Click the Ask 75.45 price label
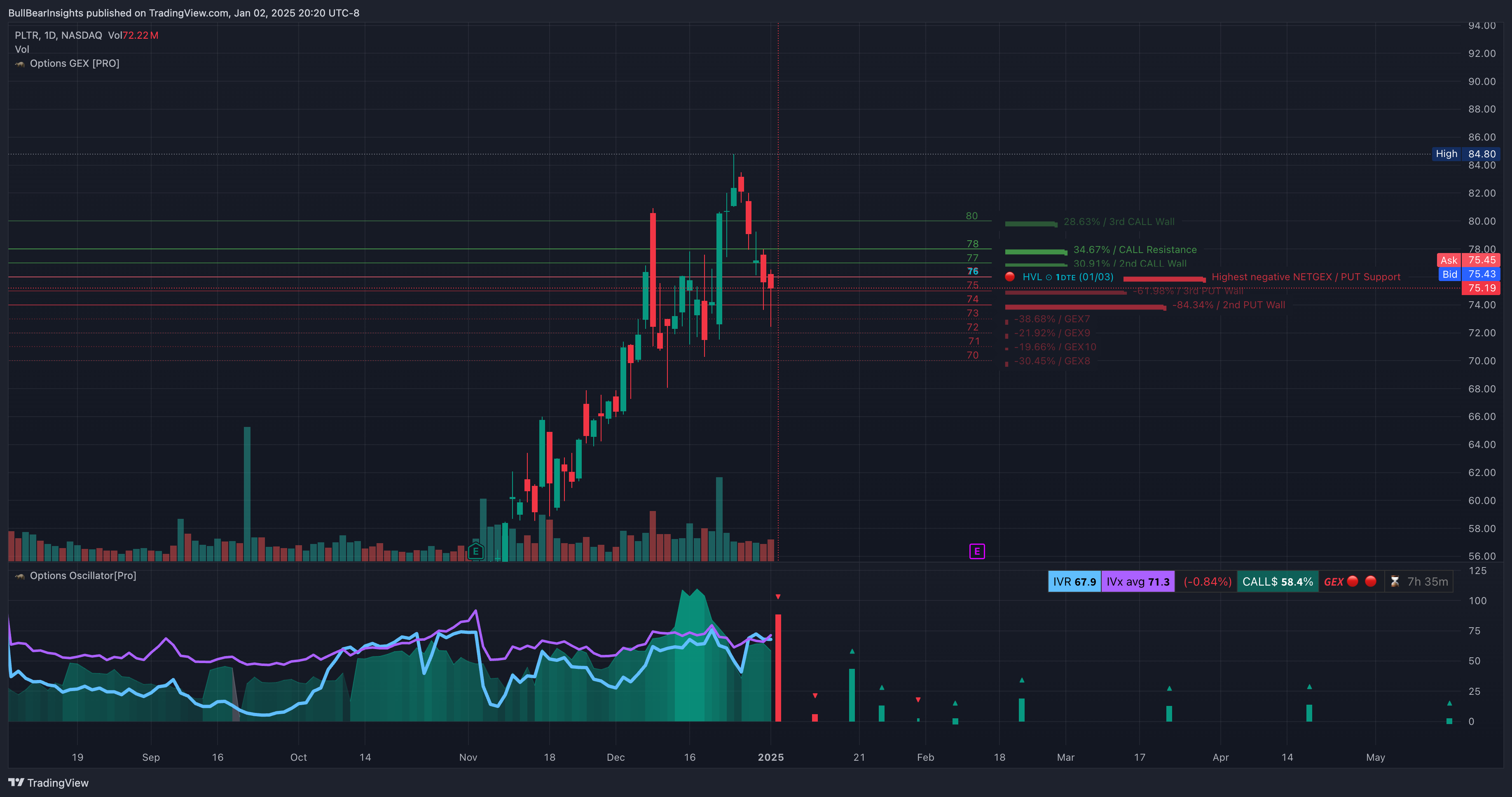Image resolution: width=1512 pixels, height=797 pixels. (x=1469, y=260)
